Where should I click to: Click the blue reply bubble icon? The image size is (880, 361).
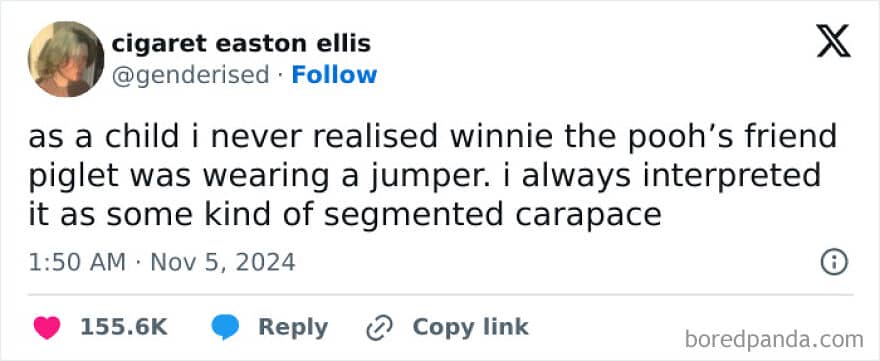(225, 328)
